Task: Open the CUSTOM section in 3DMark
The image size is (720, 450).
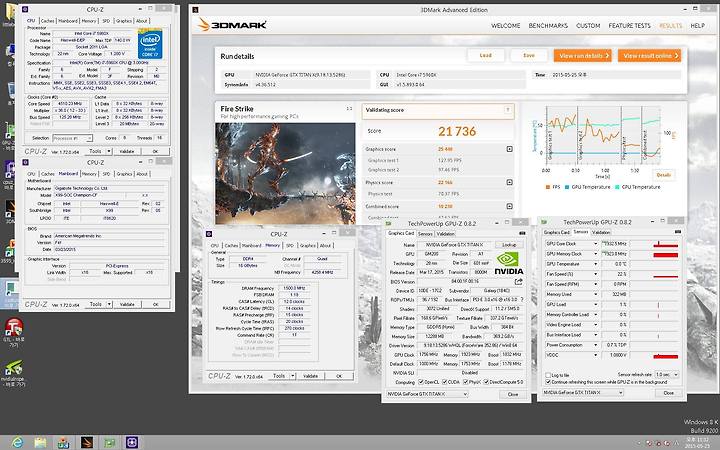Action: pos(588,26)
